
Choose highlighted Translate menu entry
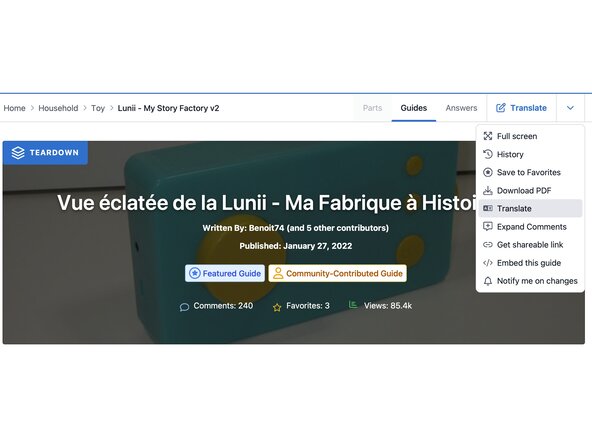pyautogui.click(x=530, y=208)
